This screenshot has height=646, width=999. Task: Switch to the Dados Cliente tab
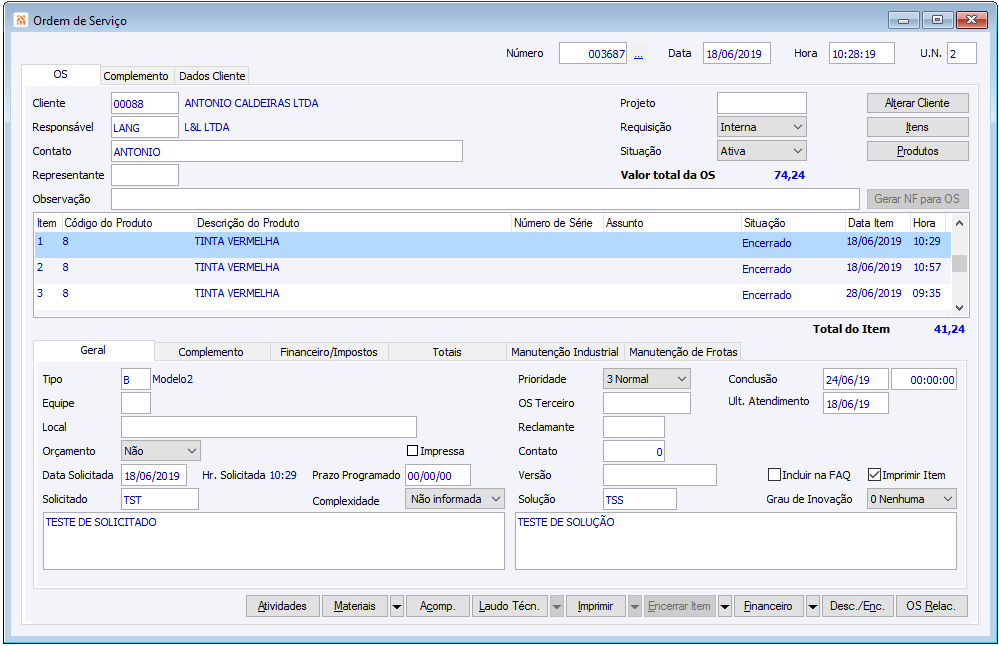pyautogui.click(x=211, y=76)
